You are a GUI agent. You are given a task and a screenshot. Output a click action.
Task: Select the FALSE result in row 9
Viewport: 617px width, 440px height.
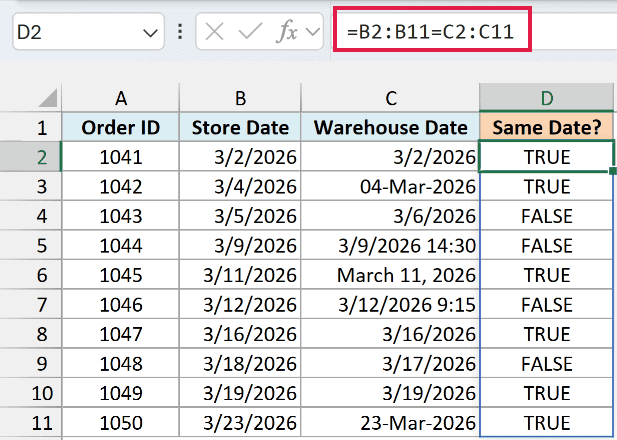547,363
